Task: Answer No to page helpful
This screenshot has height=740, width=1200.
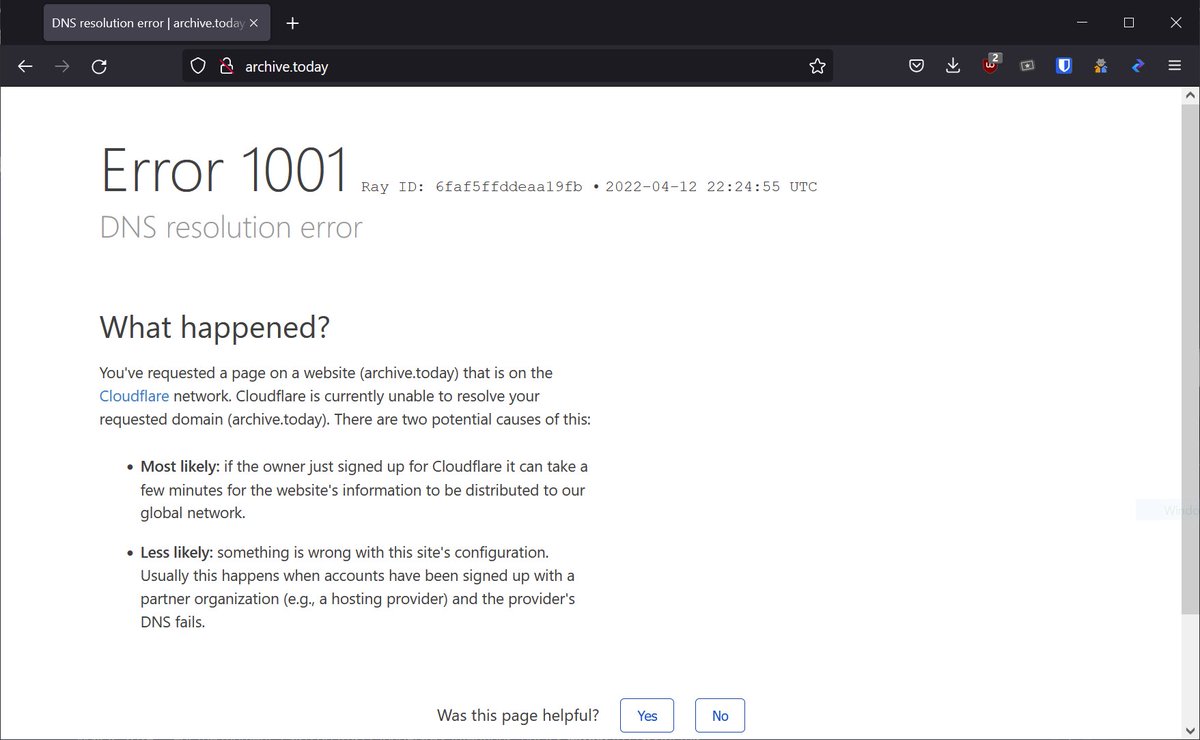Action: click(720, 716)
